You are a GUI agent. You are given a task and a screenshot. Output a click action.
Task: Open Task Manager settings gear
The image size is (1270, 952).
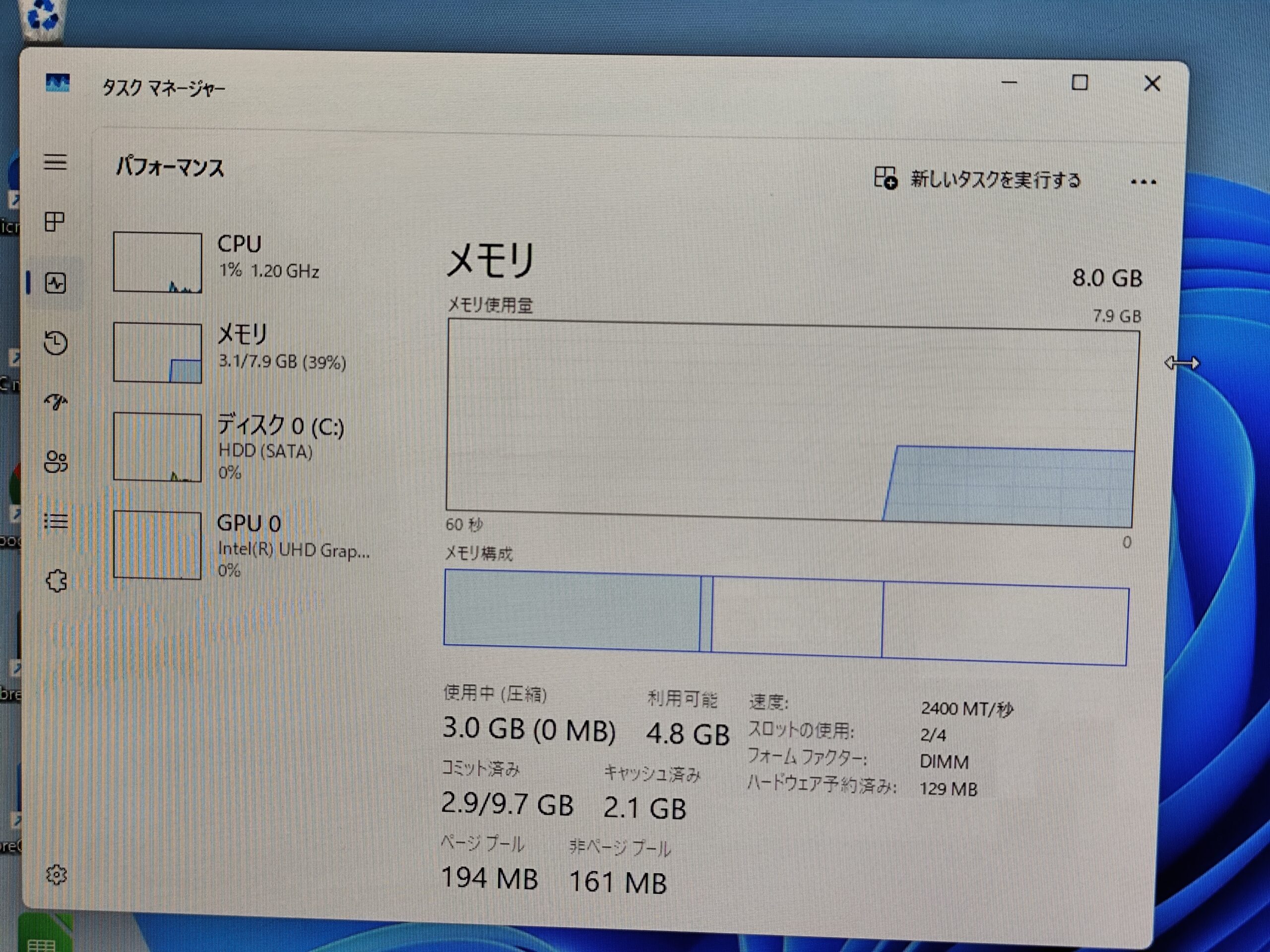point(56,875)
